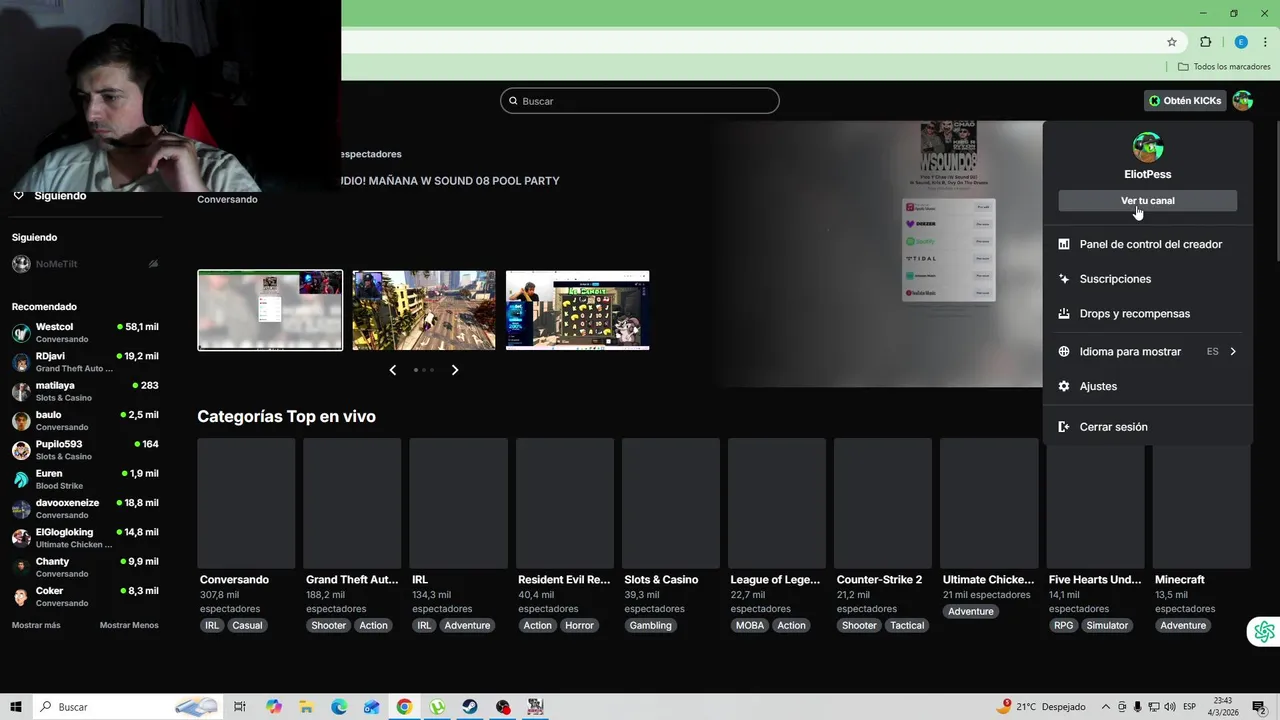The image size is (1280, 720).
Task: Open davooxeneize channel in sidebar
Action: [x=85, y=508]
